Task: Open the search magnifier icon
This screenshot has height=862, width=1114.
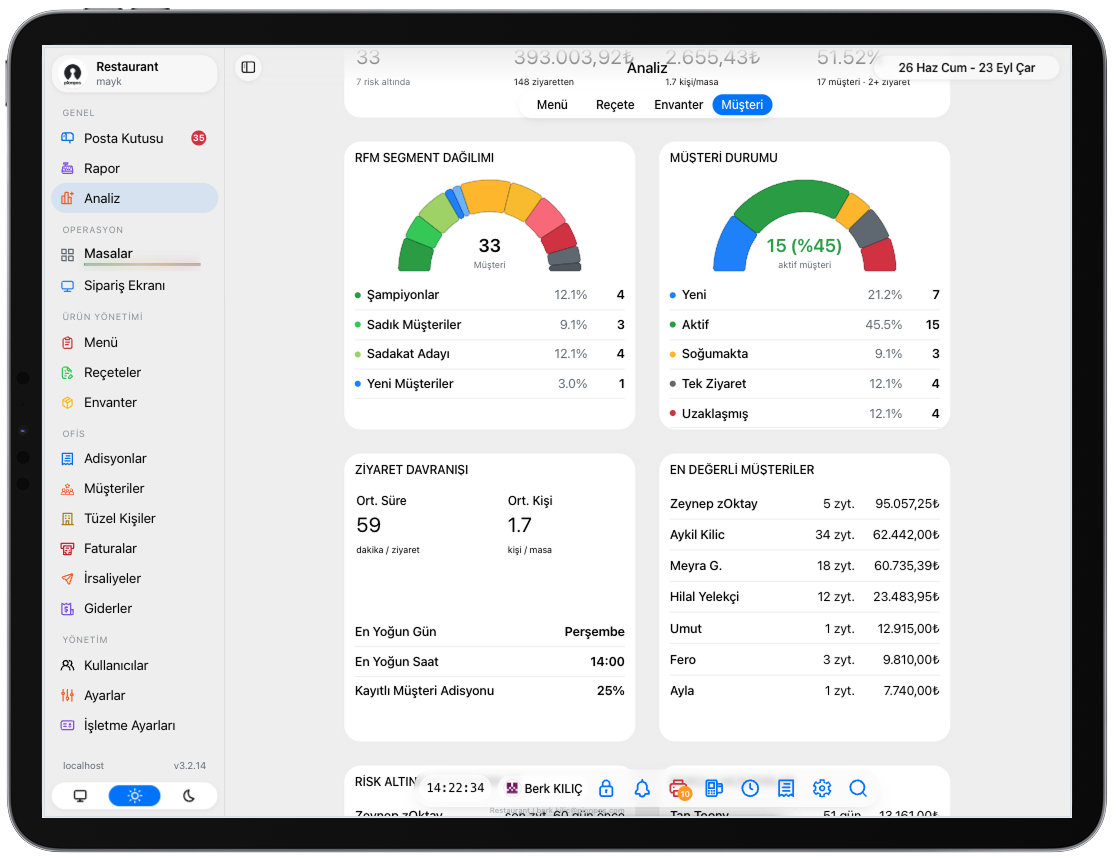Action: pyautogui.click(x=858, y=788)
